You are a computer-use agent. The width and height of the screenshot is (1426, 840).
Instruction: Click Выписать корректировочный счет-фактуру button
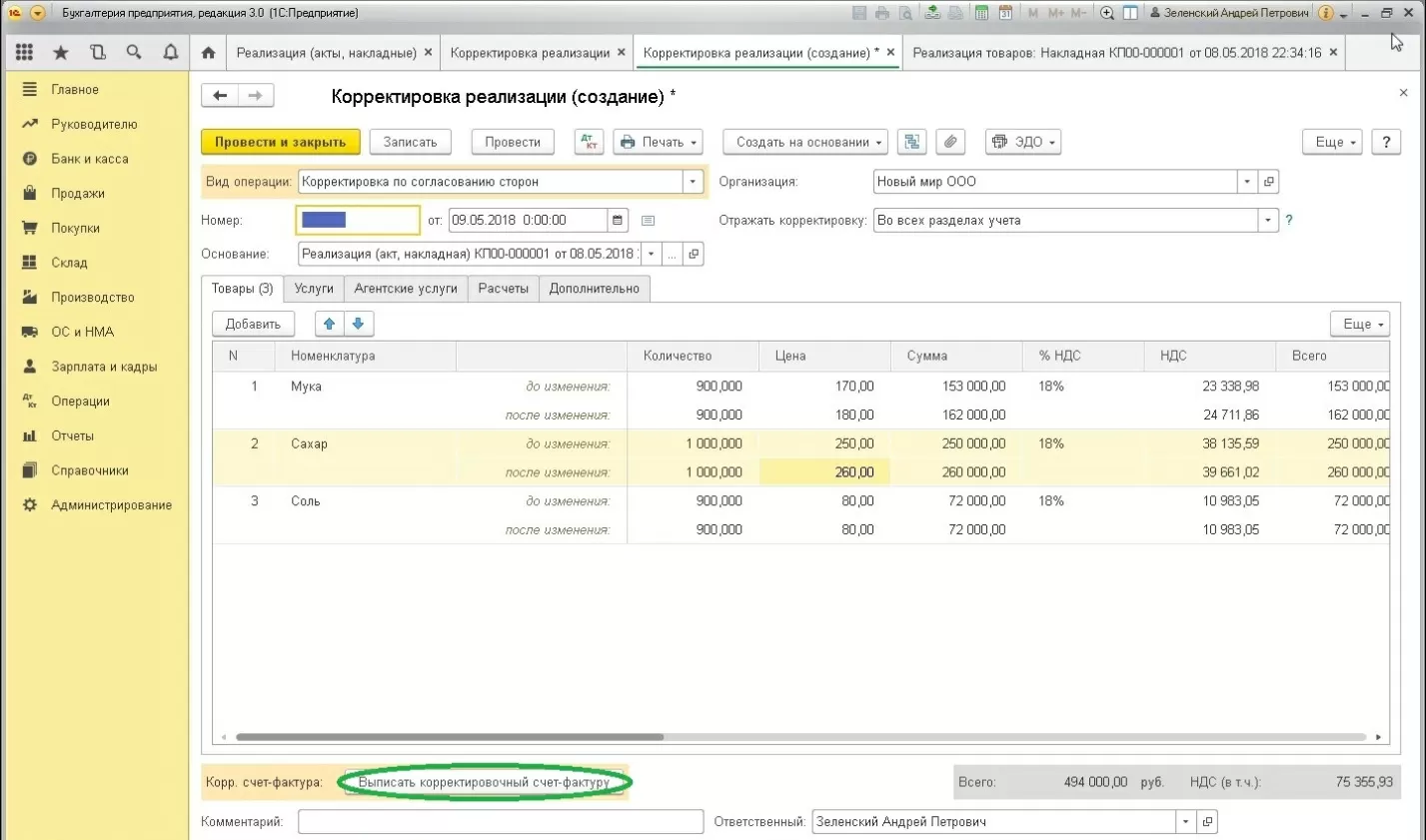[484, 782]
